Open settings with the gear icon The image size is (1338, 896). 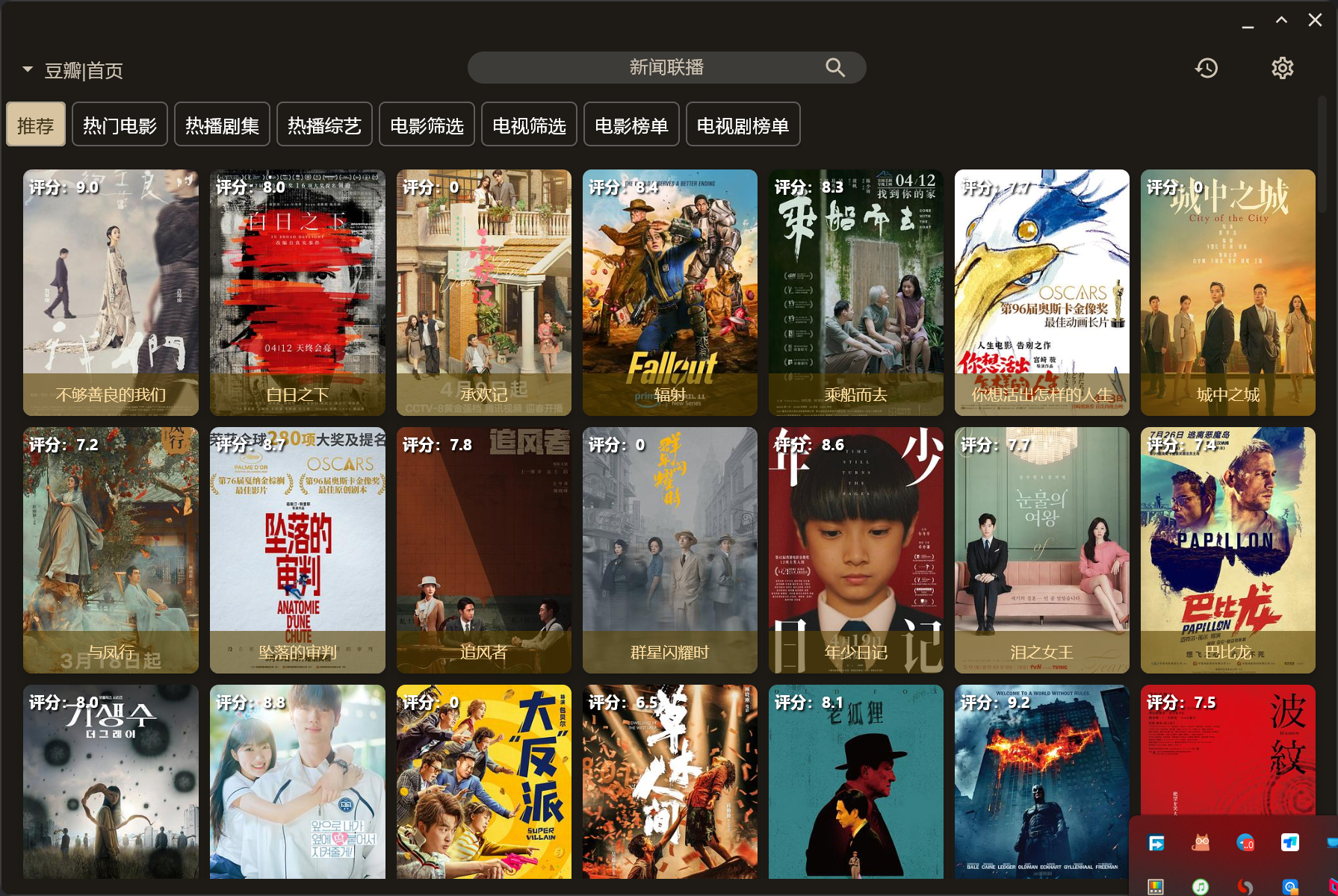coord(1283,68)
